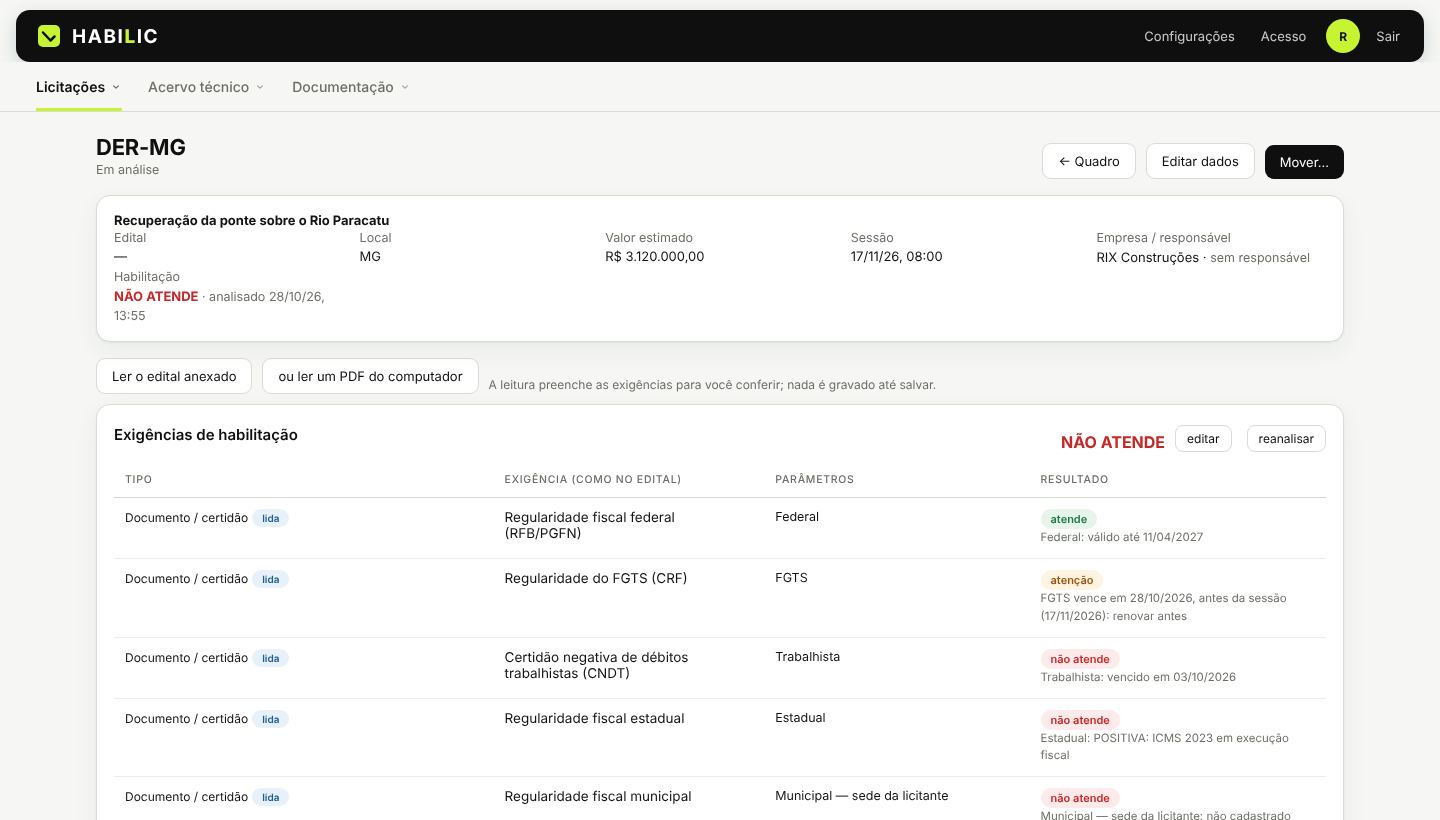
Task: Click the Habilic logo icon
Action: point(49,36)
